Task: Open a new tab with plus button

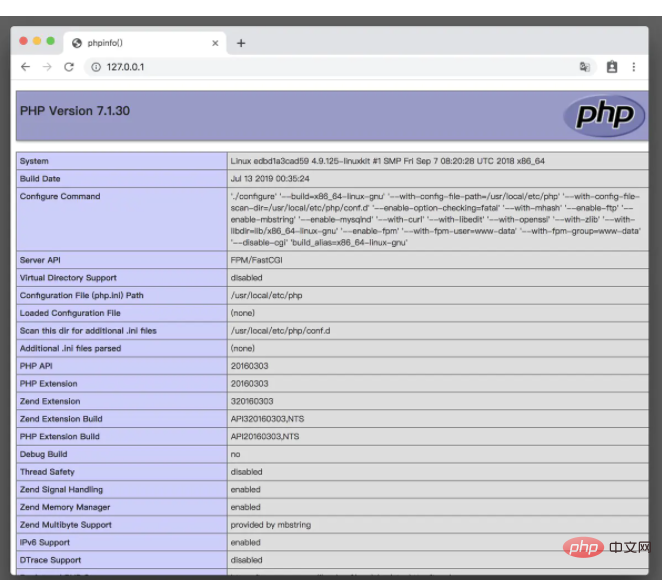Action: [x=241, y=43]
